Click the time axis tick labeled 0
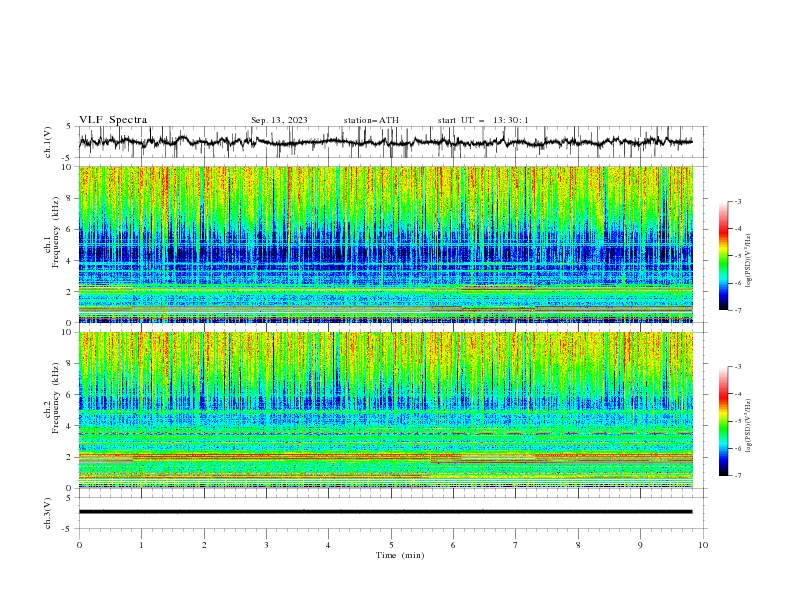Screen dimensions: 792x612 click(x=79, y=545)
